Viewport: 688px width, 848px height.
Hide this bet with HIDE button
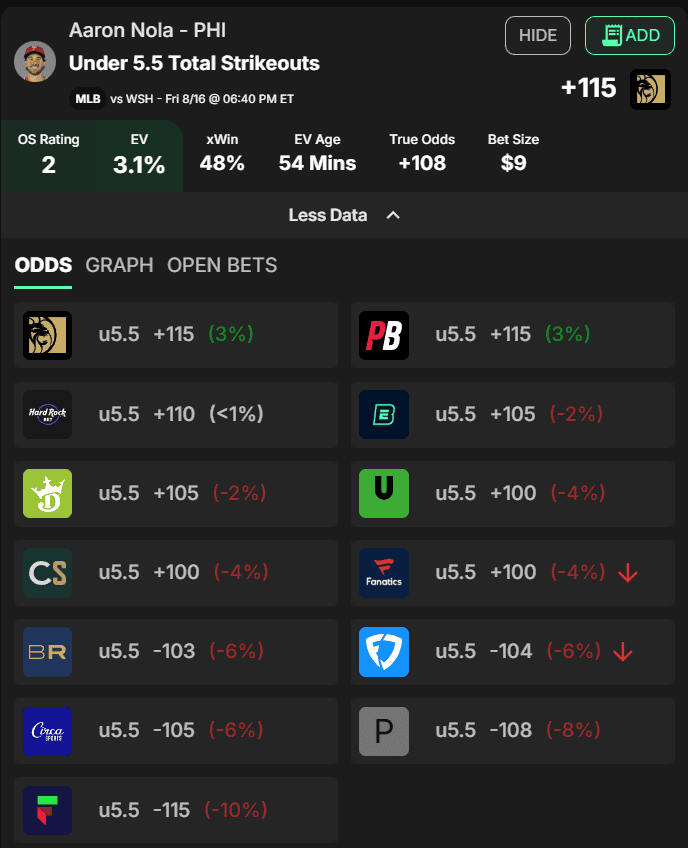(538, 36)
